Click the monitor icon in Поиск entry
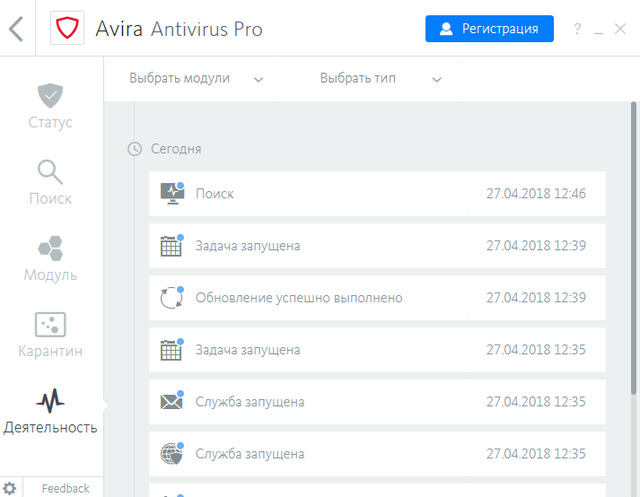640x497 pixels. coord(172,193)
